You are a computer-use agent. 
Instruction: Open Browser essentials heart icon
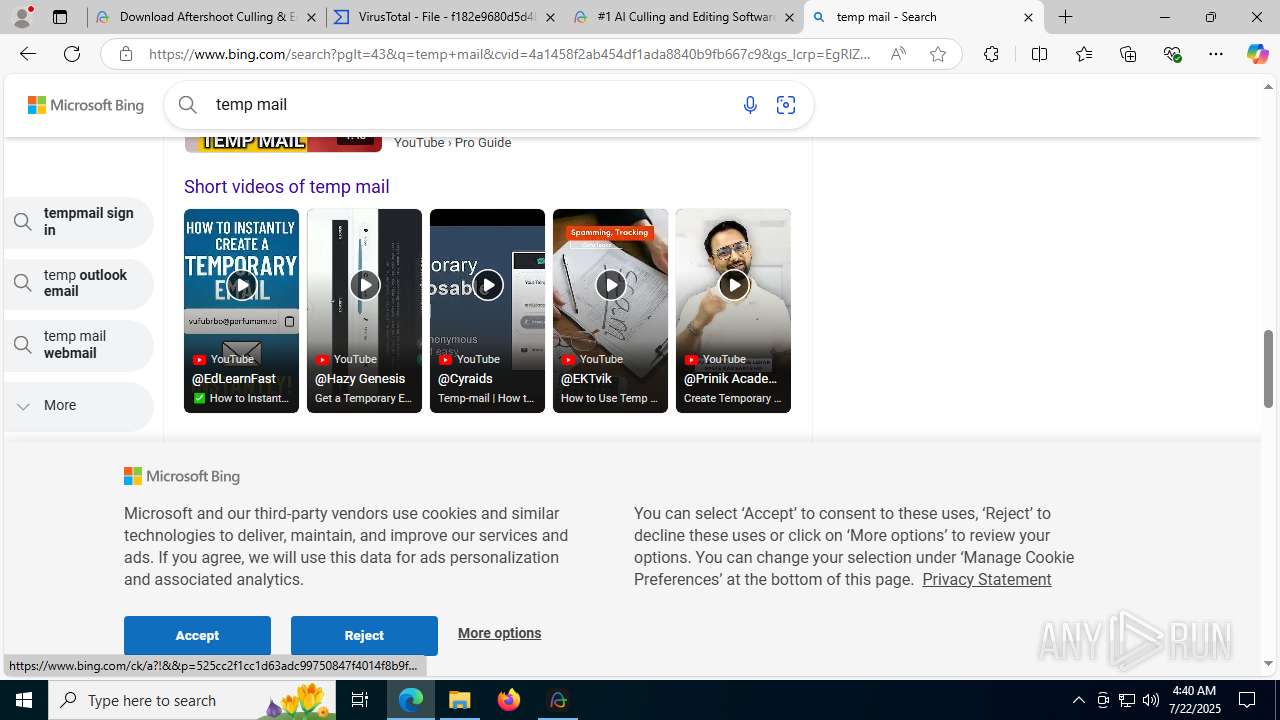1172,54
